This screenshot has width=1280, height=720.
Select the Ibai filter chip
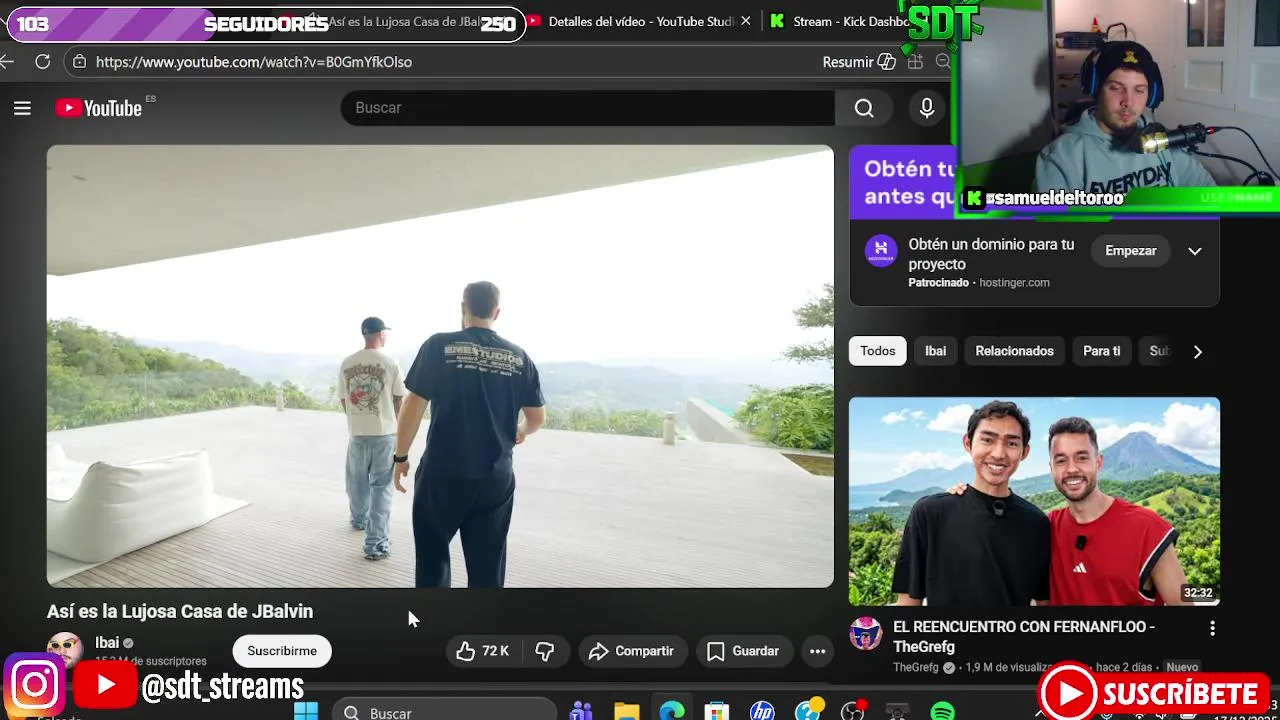click(935, 351)
